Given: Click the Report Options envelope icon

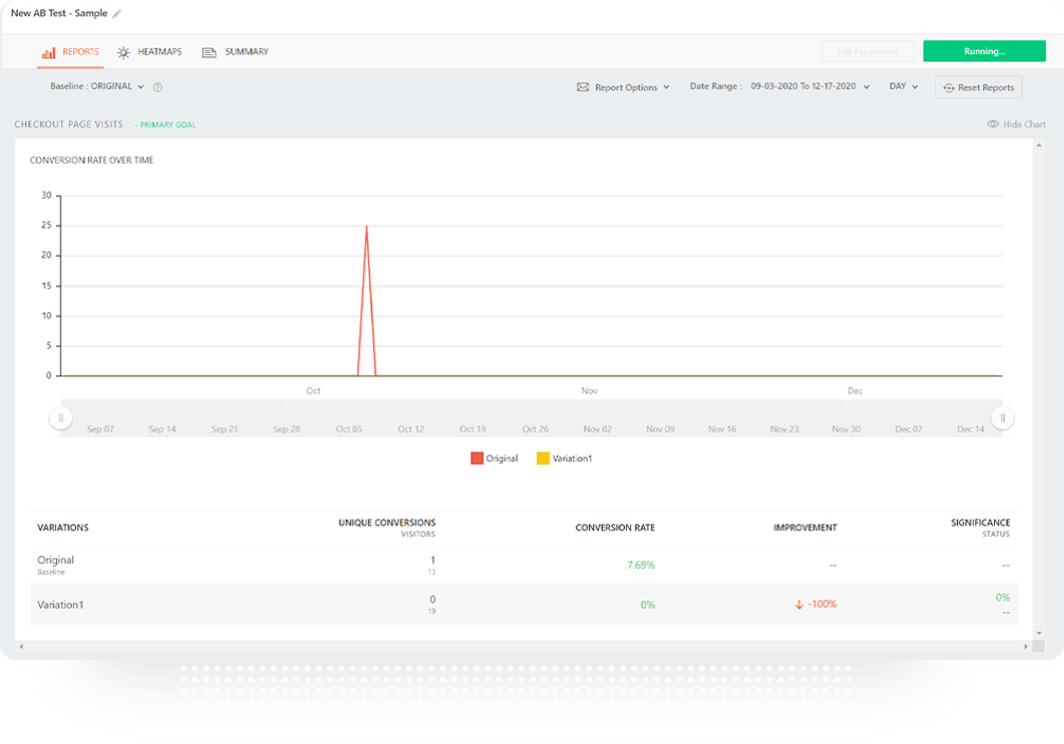Looking at the screenshot, I should click(x=583, y=88).
